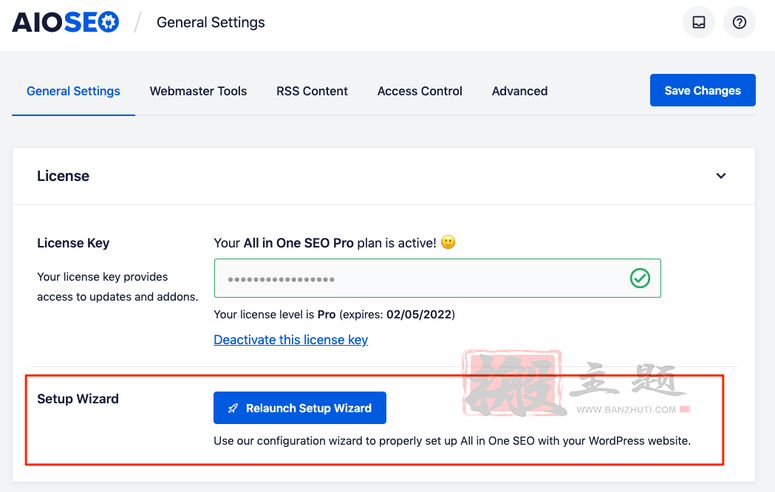Focus the license key input field

(437, 278)
